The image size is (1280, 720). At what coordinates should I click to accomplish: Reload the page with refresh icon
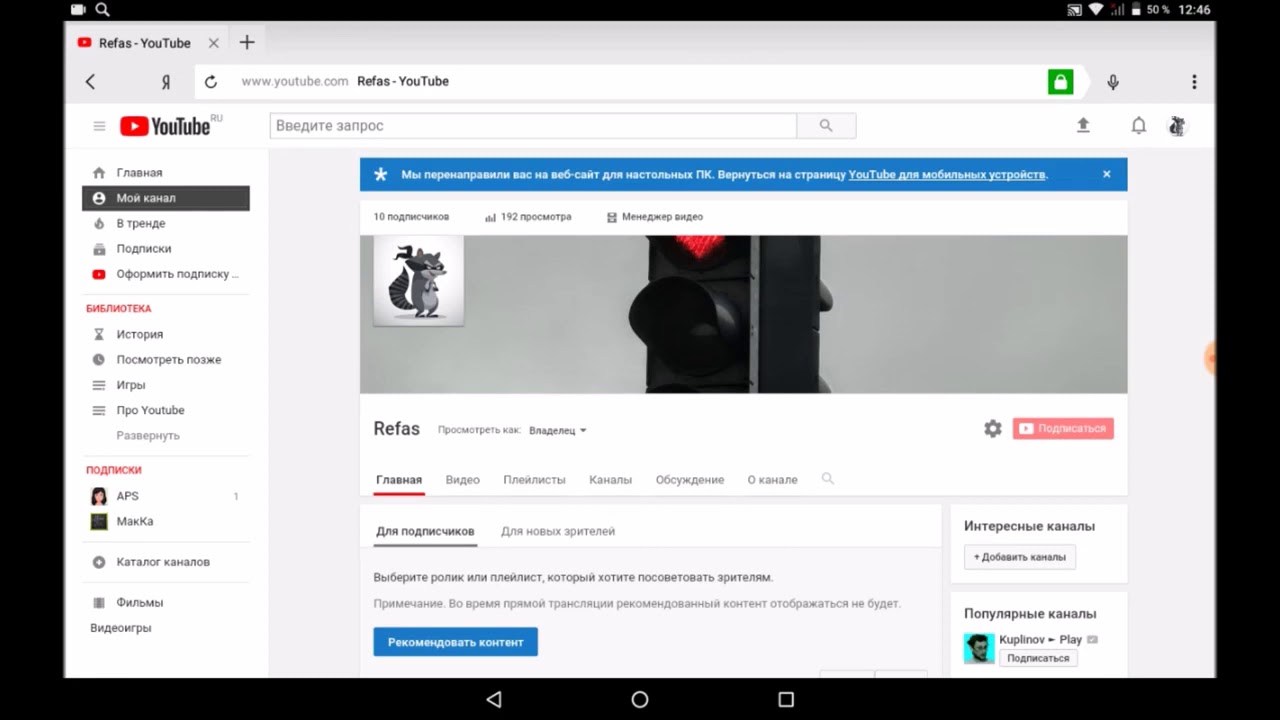[211, 82]
